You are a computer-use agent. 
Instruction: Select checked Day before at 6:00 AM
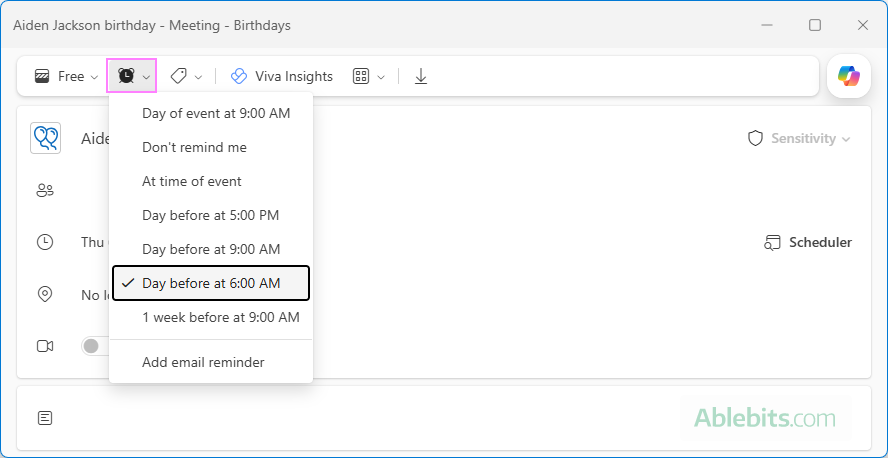[x=211, y=283]
